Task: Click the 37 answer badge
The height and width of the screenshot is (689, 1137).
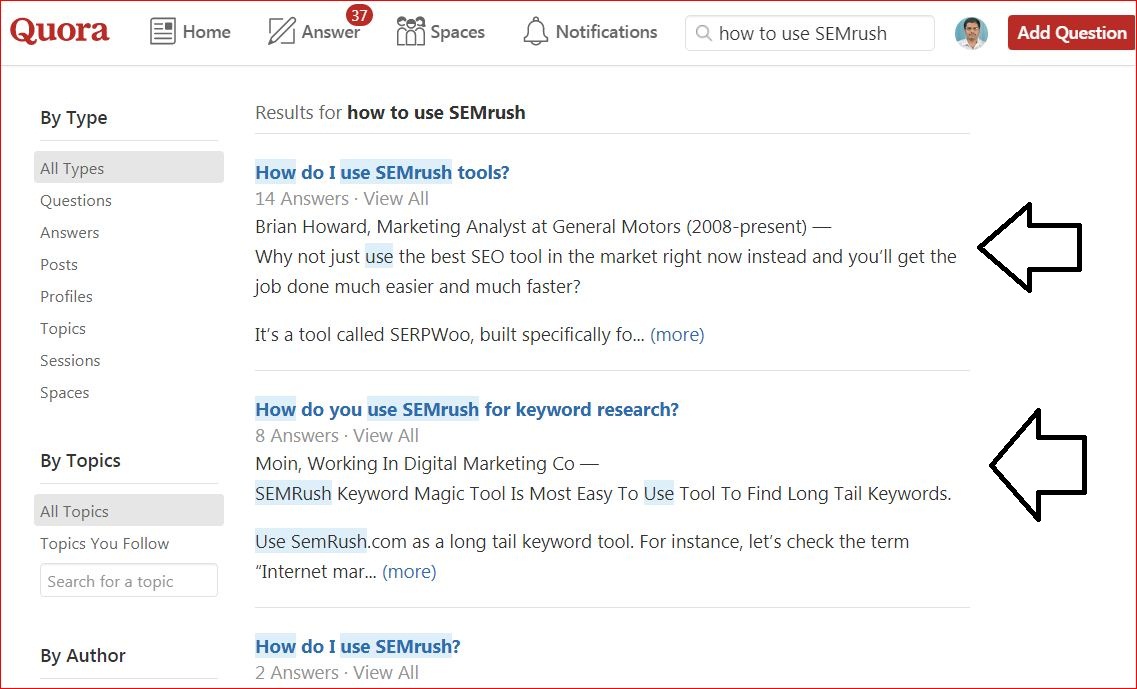Action: click(359, 15)
